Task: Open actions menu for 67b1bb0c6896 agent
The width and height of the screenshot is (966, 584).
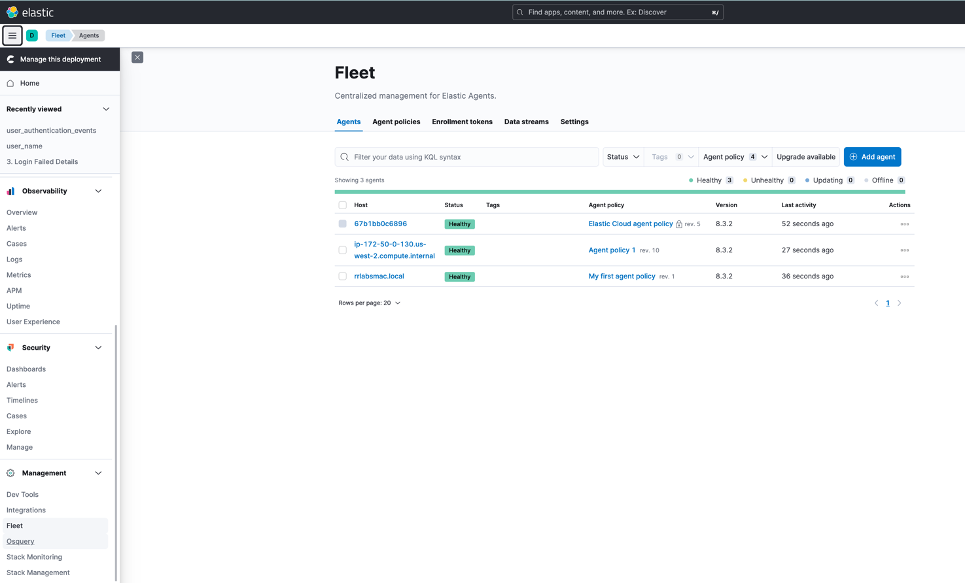Action: [x=904, y=224]
